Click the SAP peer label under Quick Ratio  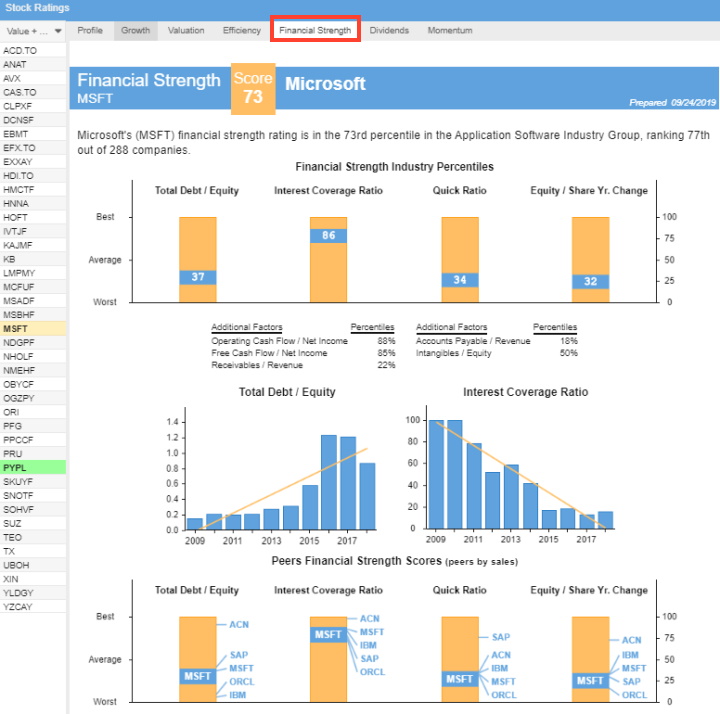[501, 637]
